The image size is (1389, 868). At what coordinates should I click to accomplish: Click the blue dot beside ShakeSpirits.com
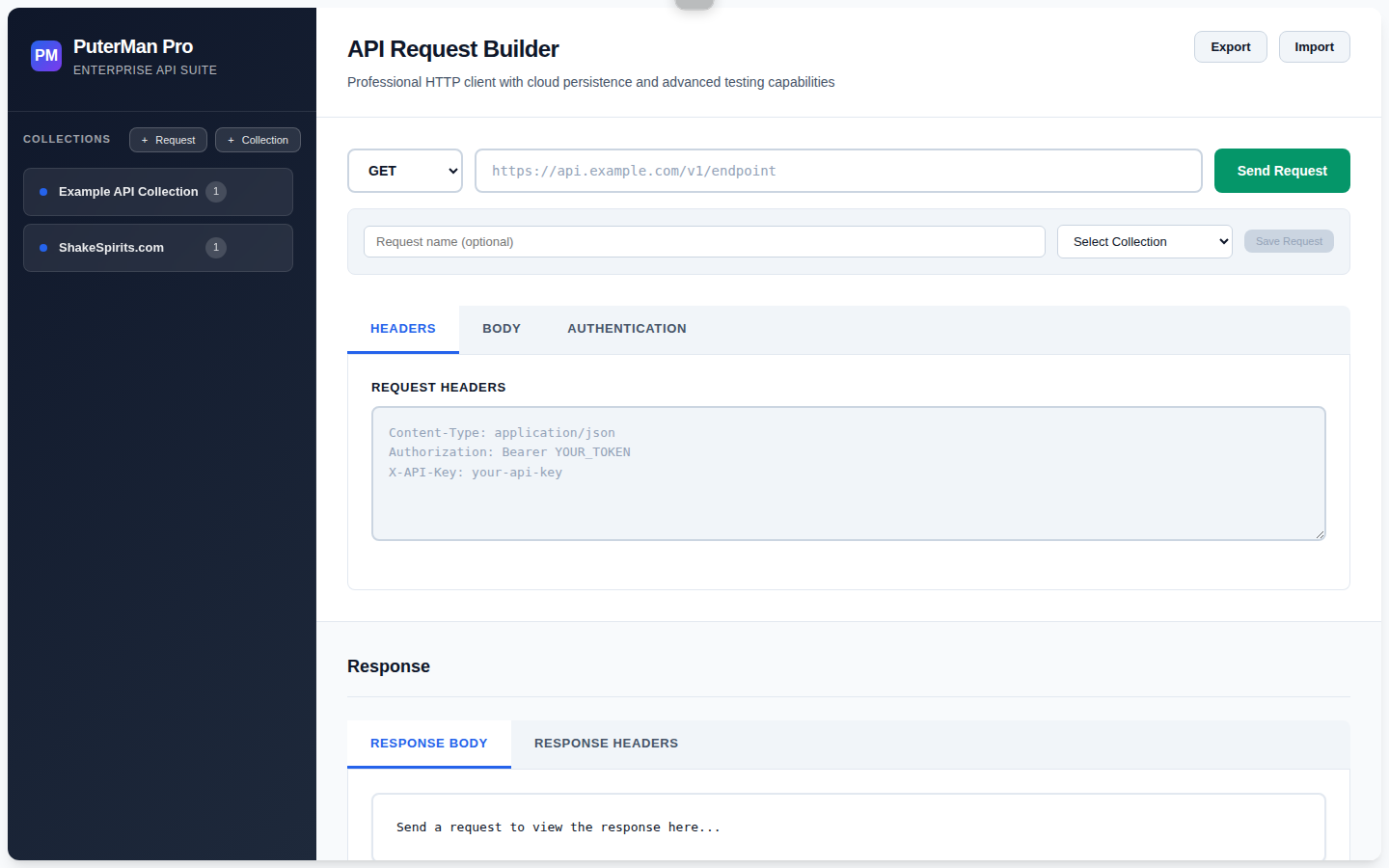pos(43,248)
